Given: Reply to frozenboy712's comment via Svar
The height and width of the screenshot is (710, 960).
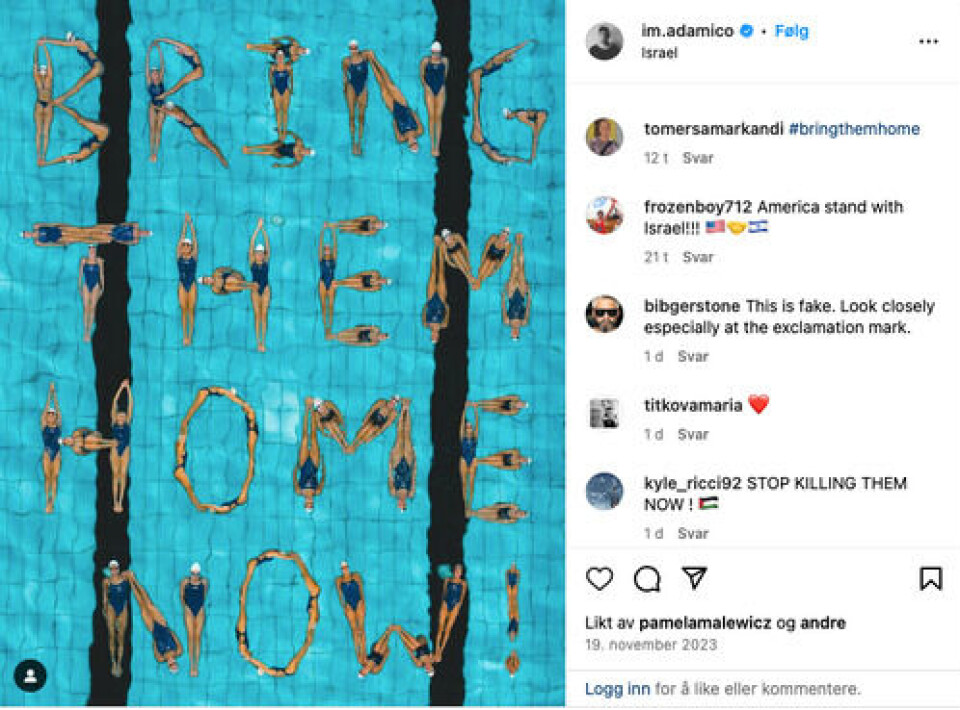Looking at the screenshot, I should 698,257.
